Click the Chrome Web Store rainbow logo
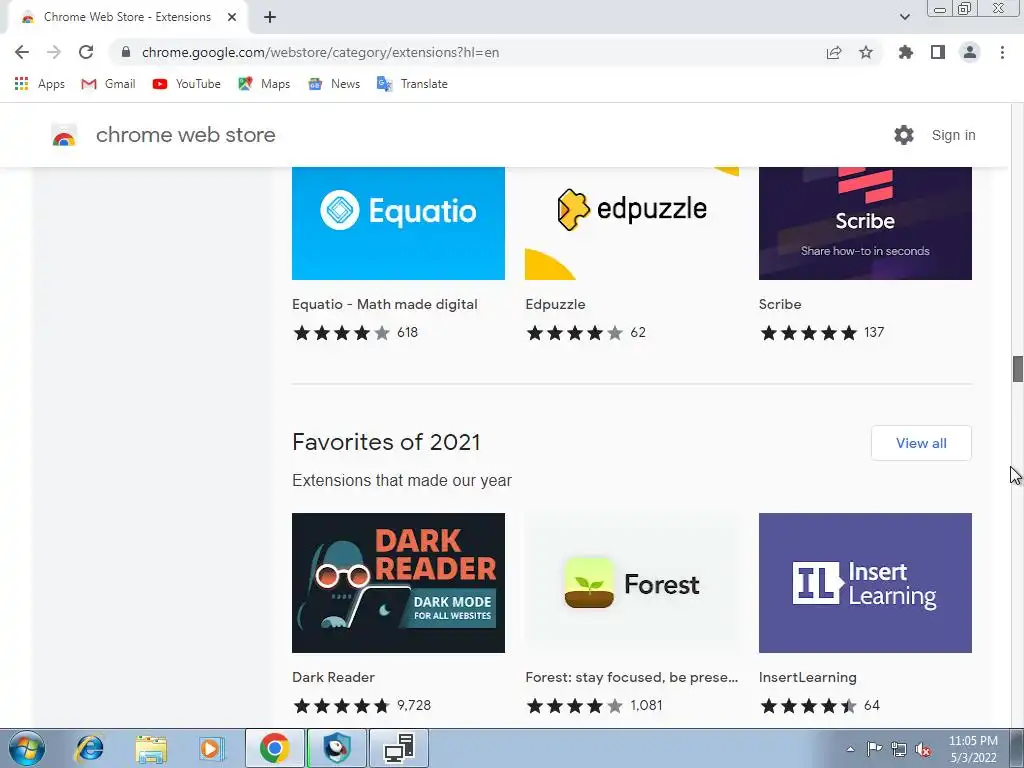The image size is (1024, 768). tap(64, 135)
